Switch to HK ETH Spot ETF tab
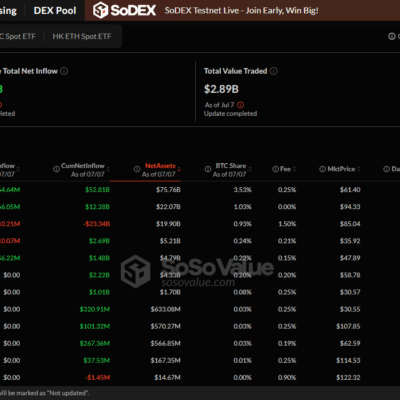Screen dimensions: 400x400 coord(82,36)
